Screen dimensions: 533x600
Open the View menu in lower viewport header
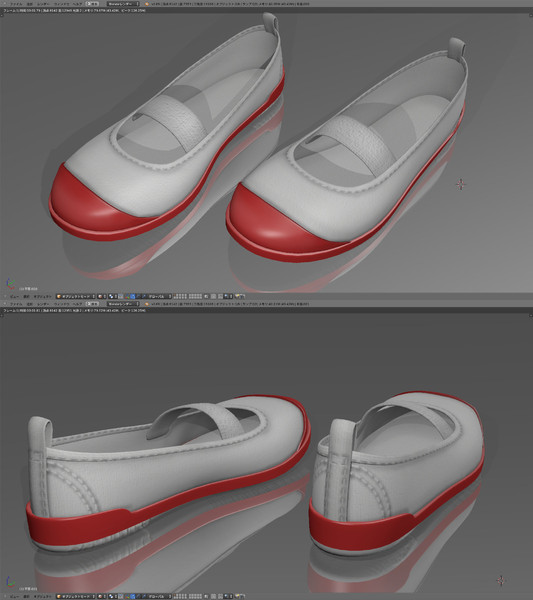(x=14, y=597)
